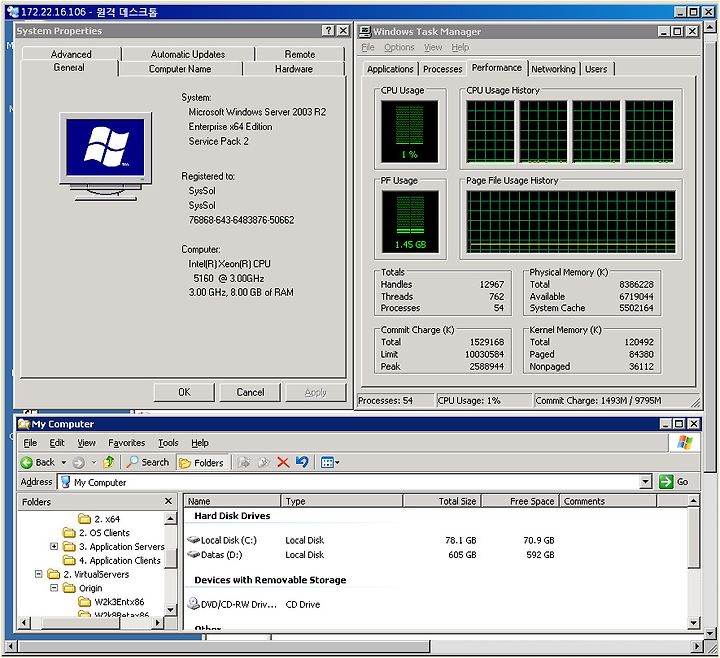Sort by Total Size column header

442,501
